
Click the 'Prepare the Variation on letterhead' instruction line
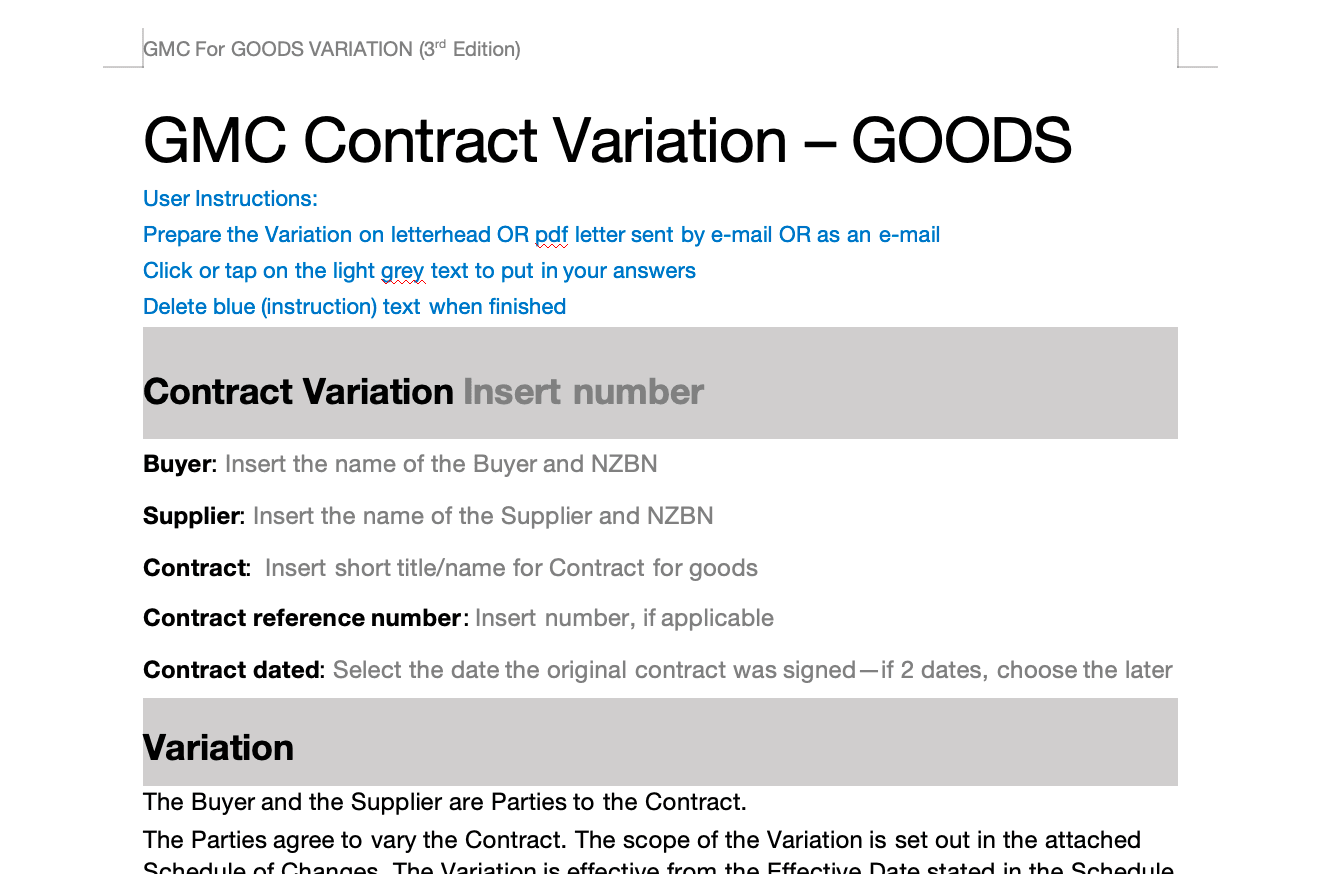point(542,234)
